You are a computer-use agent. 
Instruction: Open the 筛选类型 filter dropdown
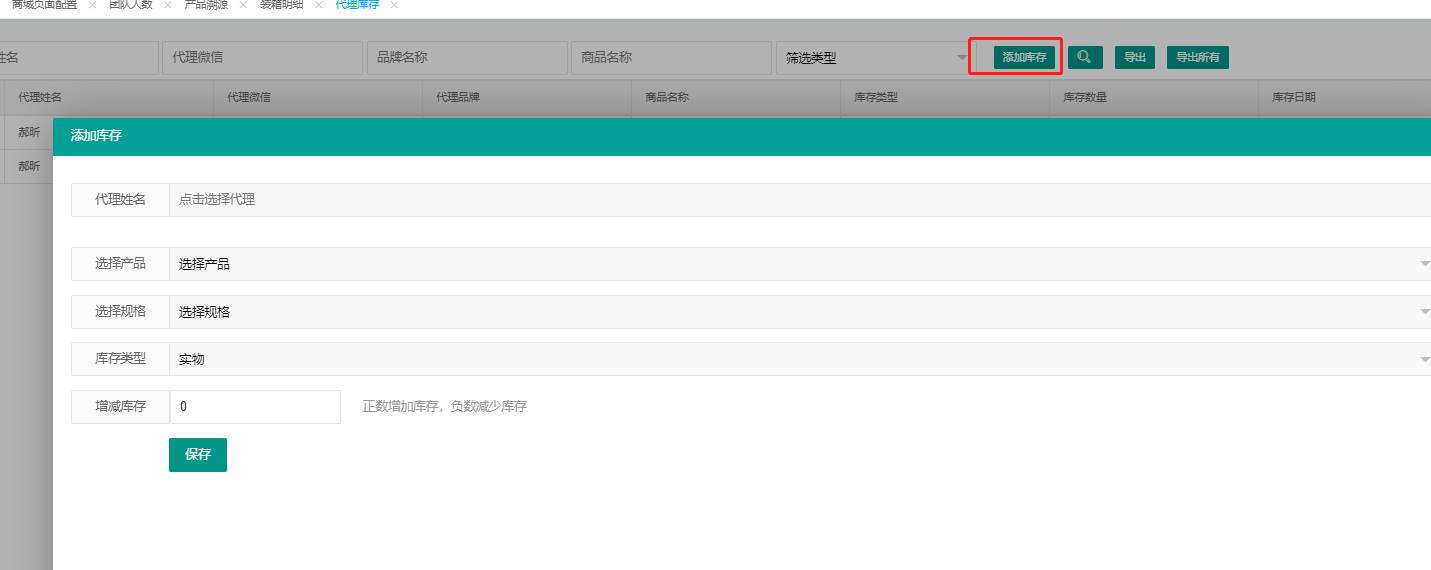point(872,58)
